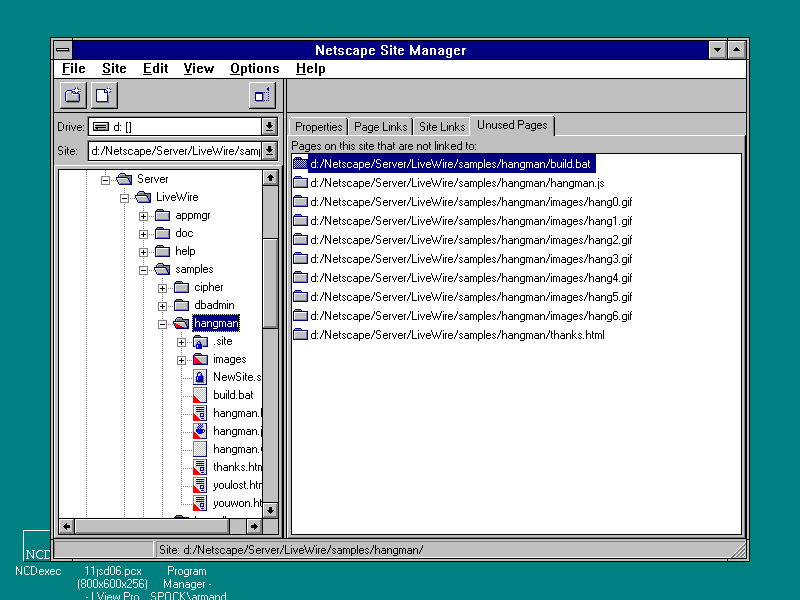Click the new folder toolbar icon
Screen dimensions: 800x600
[x=73, y=95]
